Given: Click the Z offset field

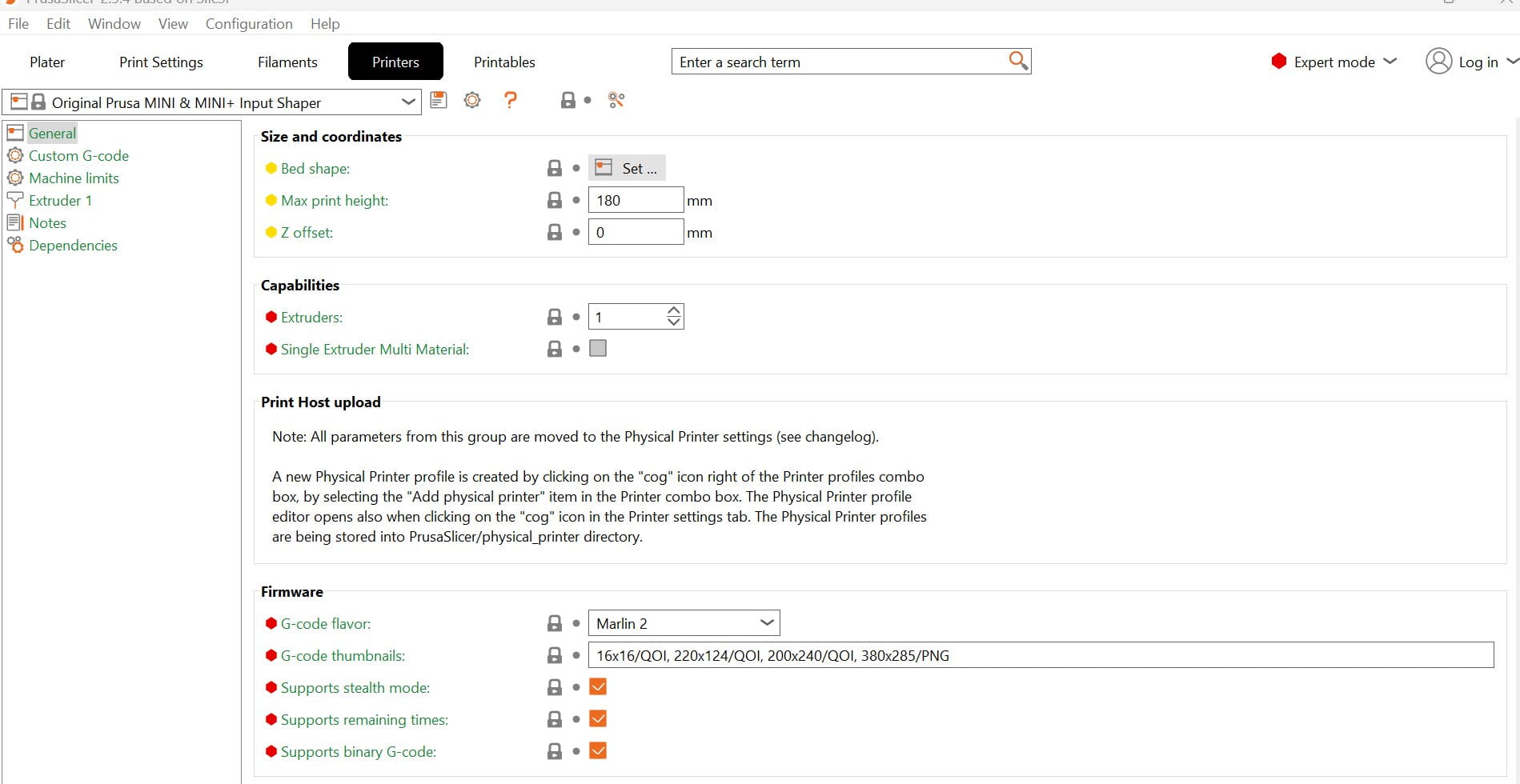Looking at the screenshot, I should (636, 232).
